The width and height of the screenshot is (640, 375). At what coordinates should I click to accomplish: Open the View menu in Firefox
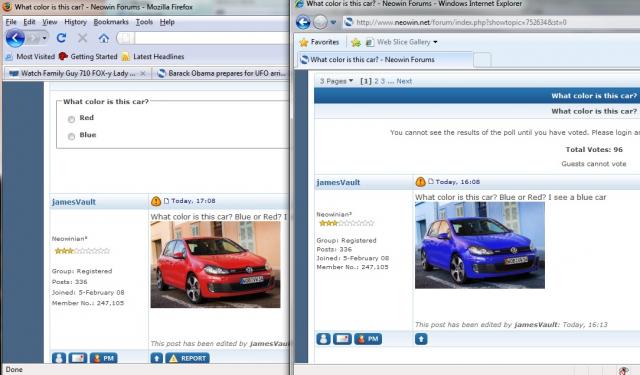(50, 22)
